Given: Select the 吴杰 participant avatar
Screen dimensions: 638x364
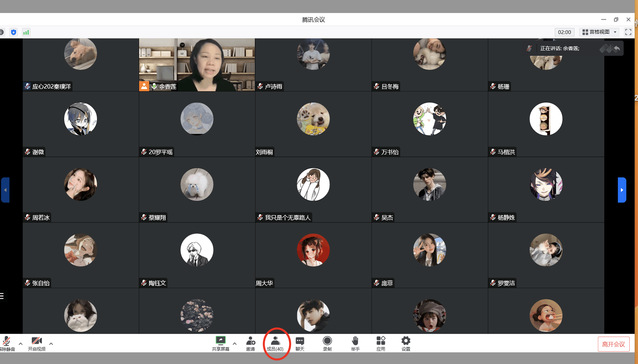Looking at the screenshot, I should point(429,184).
